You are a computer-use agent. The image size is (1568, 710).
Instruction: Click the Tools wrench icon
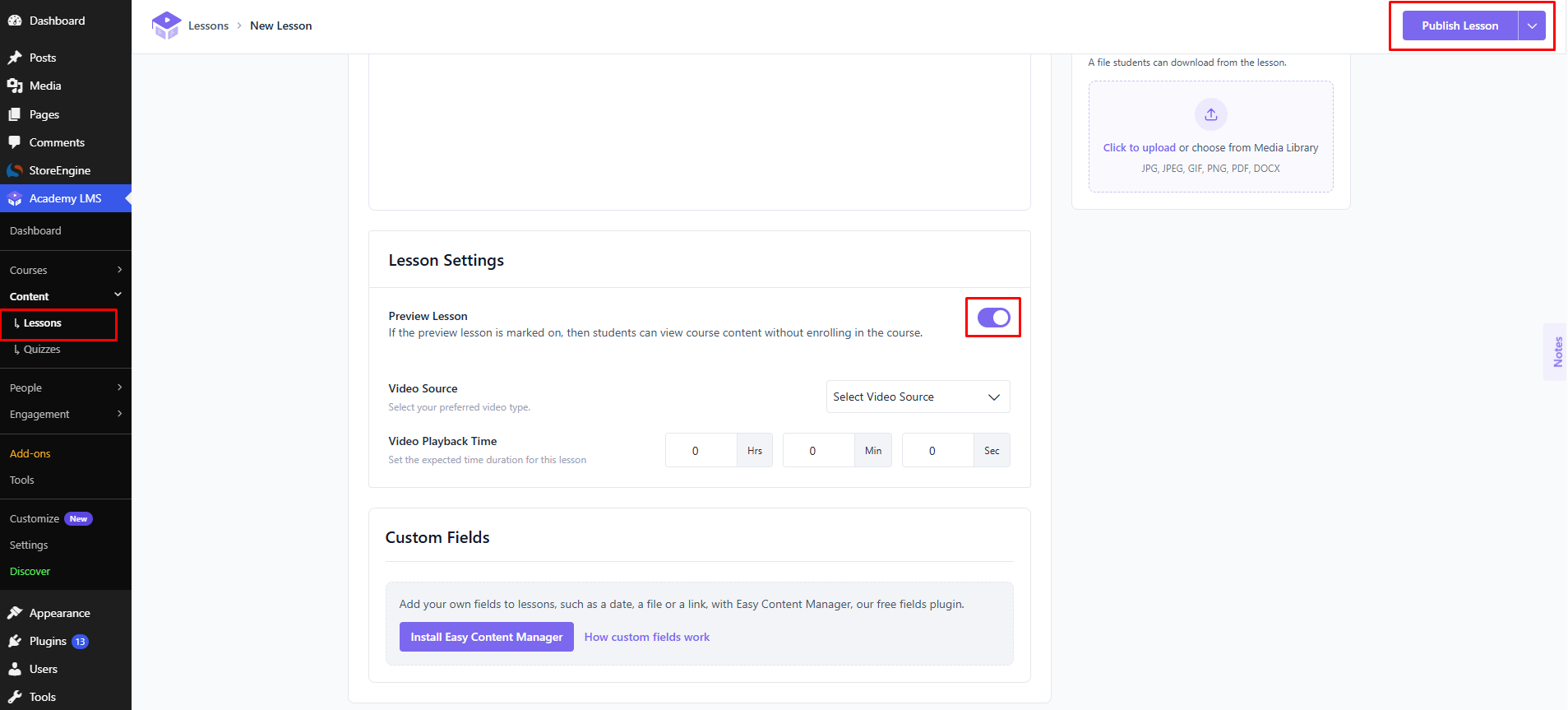tap(15, 697)
